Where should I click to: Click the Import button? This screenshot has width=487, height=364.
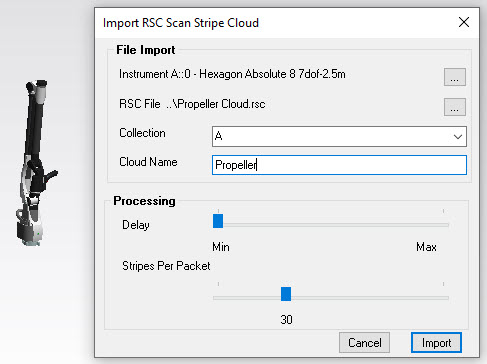tap(436, 343)
